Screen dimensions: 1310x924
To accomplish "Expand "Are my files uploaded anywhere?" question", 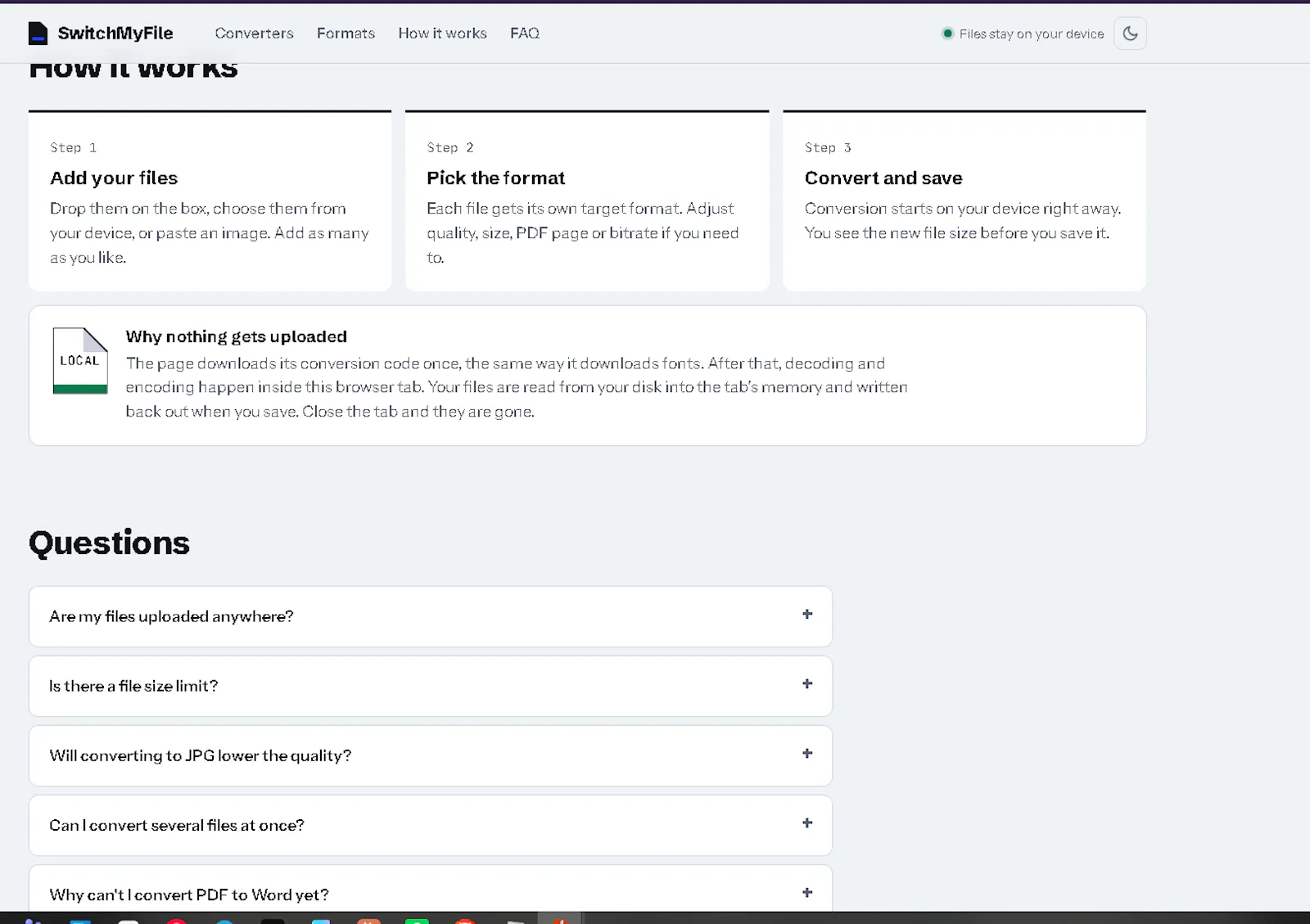I will tap(431, 616).
